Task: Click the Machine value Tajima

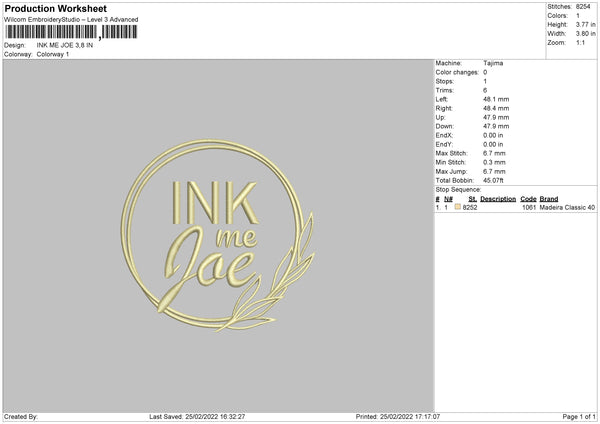Action: click(x=493, y=63)
